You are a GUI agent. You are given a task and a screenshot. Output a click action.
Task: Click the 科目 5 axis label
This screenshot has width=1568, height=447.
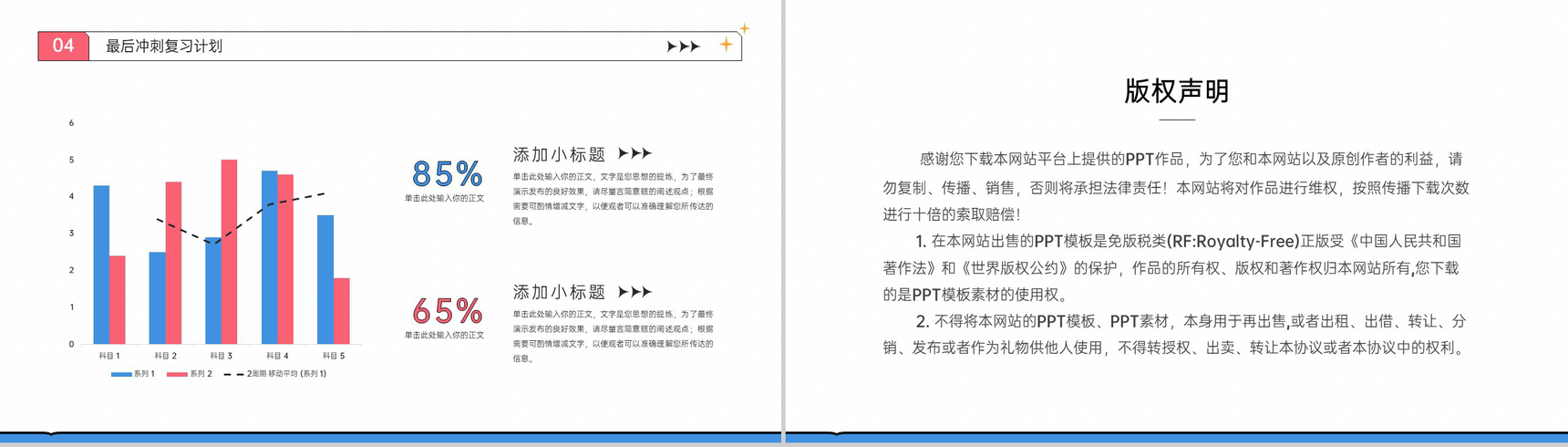pos(333,356)
